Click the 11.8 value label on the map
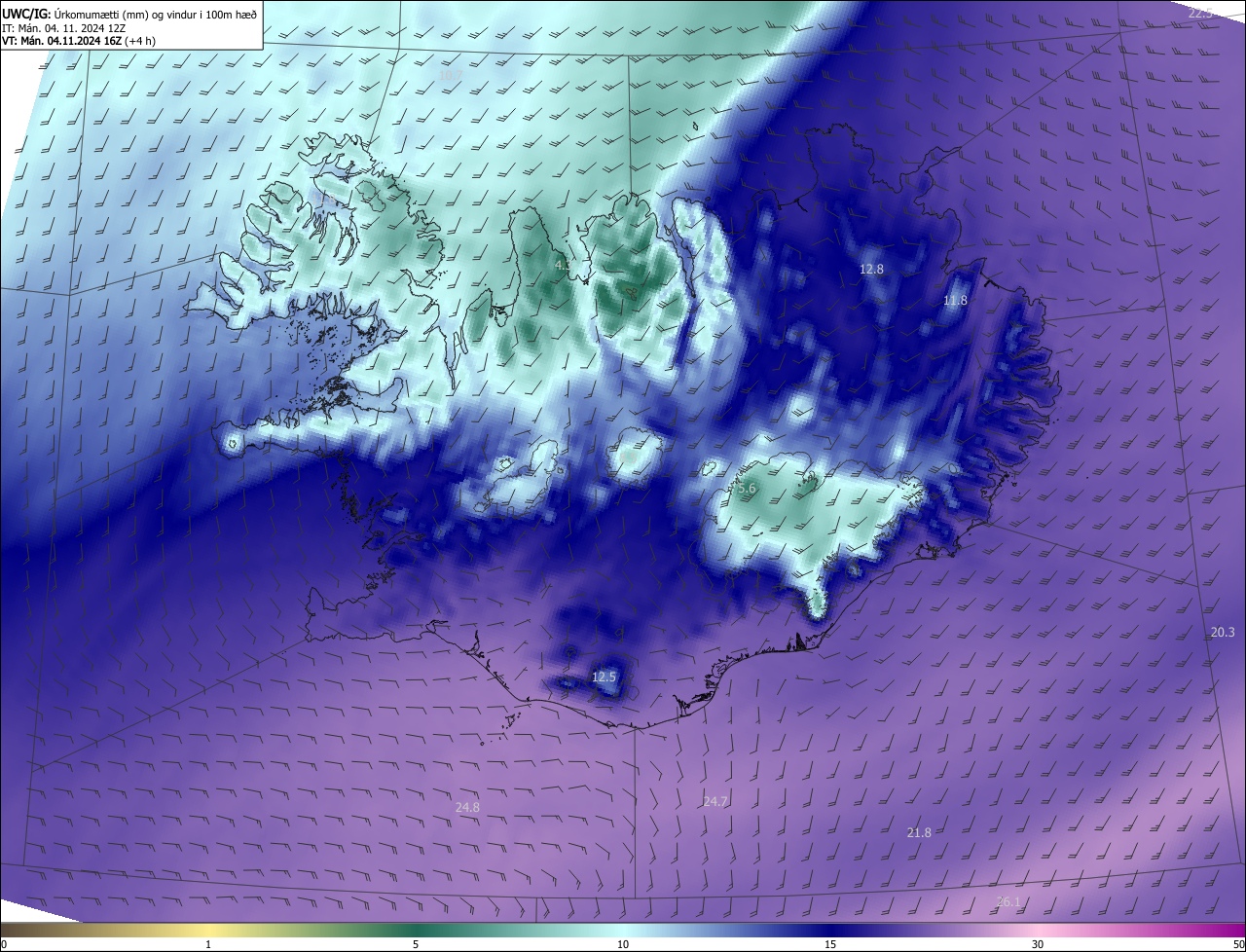Viewport: 1246px width, 952px height. pos(956,301)
